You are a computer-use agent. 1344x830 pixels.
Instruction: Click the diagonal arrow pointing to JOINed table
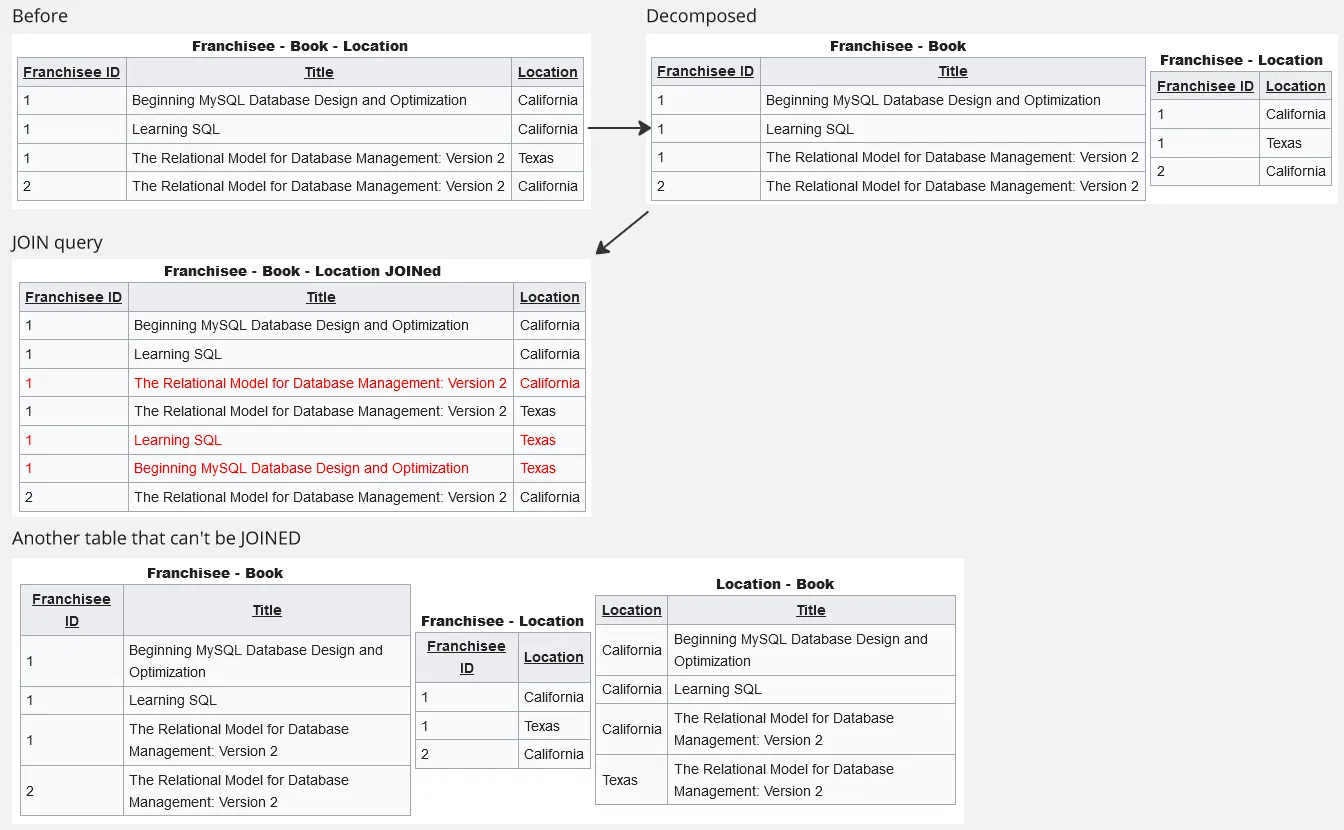point(622,232)
